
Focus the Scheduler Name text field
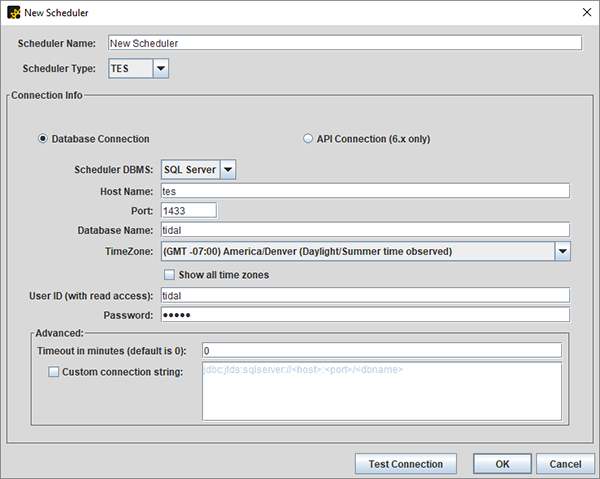pos(344,43)
